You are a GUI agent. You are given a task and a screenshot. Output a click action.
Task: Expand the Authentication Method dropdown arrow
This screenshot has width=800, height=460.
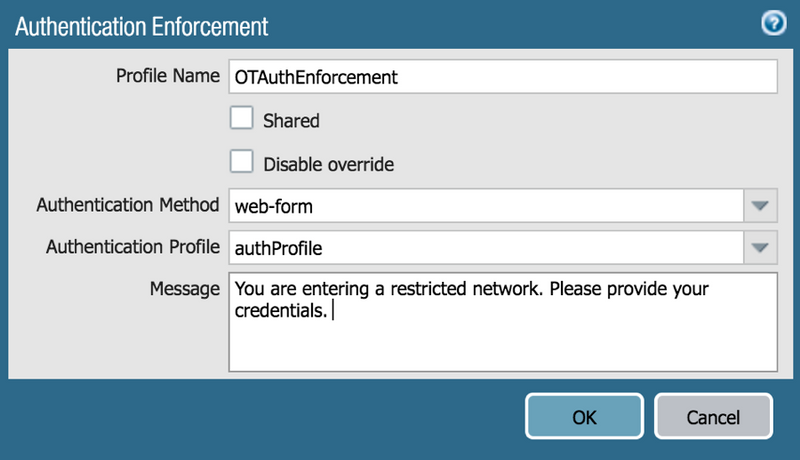[759, 206]
